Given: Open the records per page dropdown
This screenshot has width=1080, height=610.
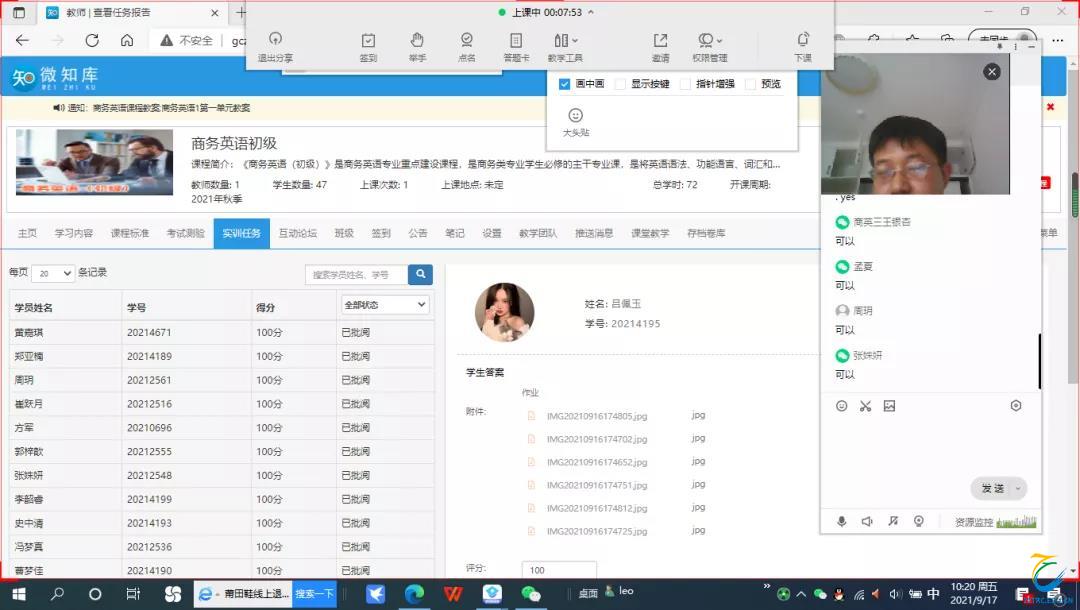Looking at the screenshot, I should [x=53, y=273].
